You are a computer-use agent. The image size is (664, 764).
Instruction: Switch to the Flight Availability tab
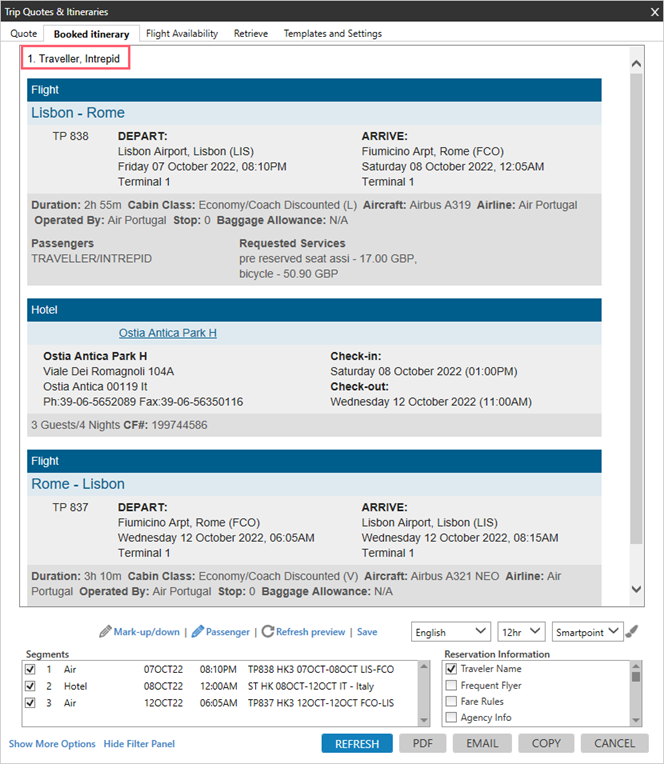point(182,34)
